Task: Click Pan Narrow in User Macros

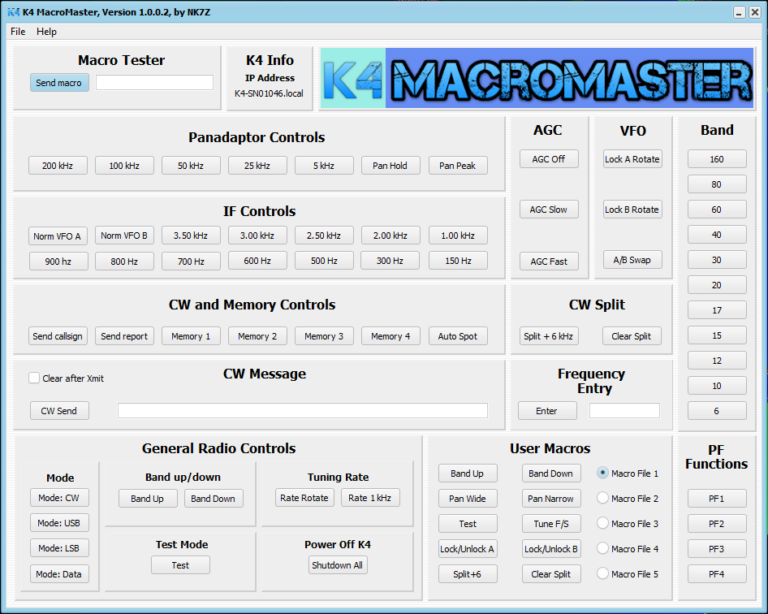Action: point(551,498)
